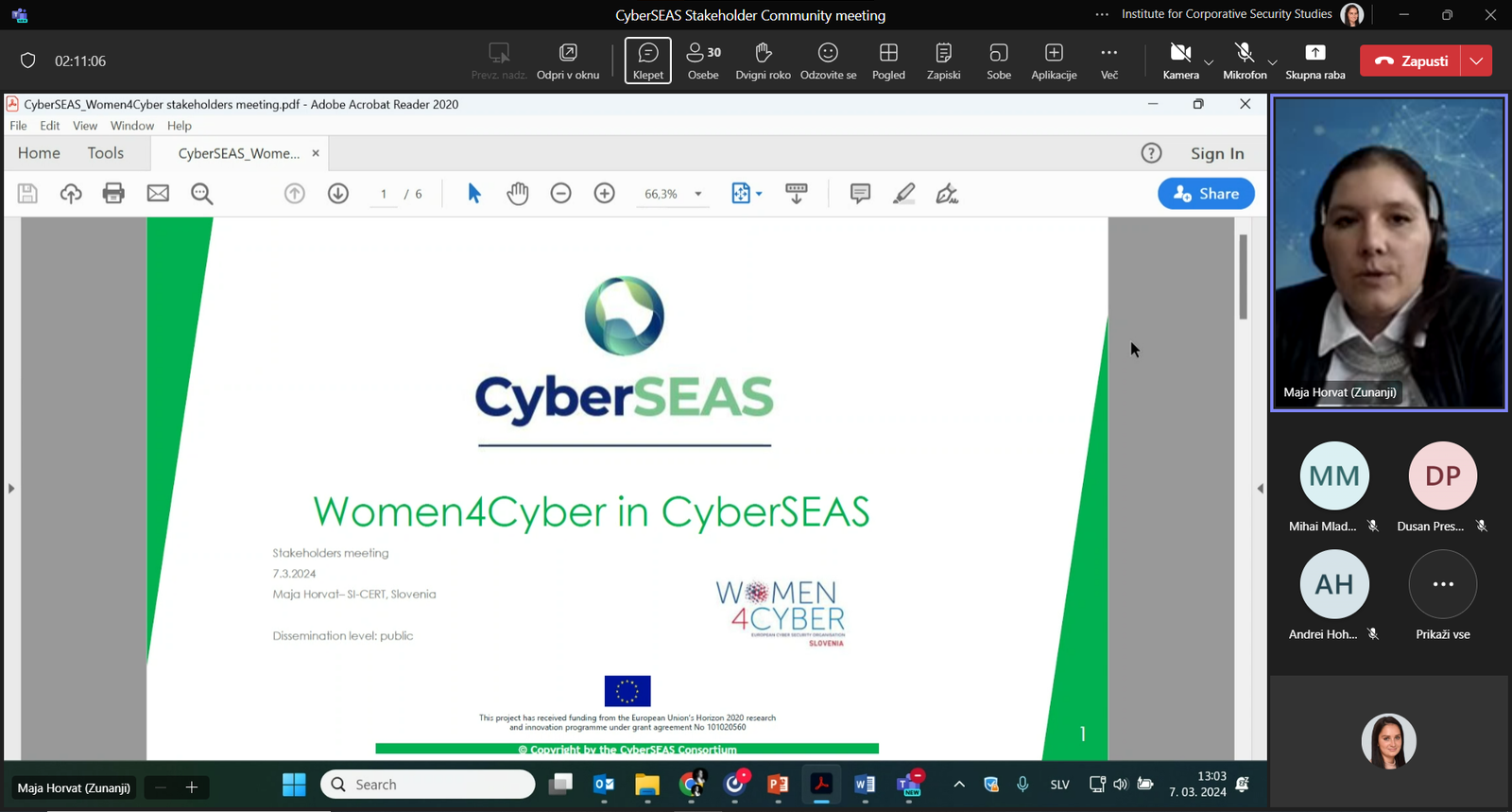1512x812 pixels.
Task: Toggle the Kamera on or off
Action: [x=1180, y=60]
